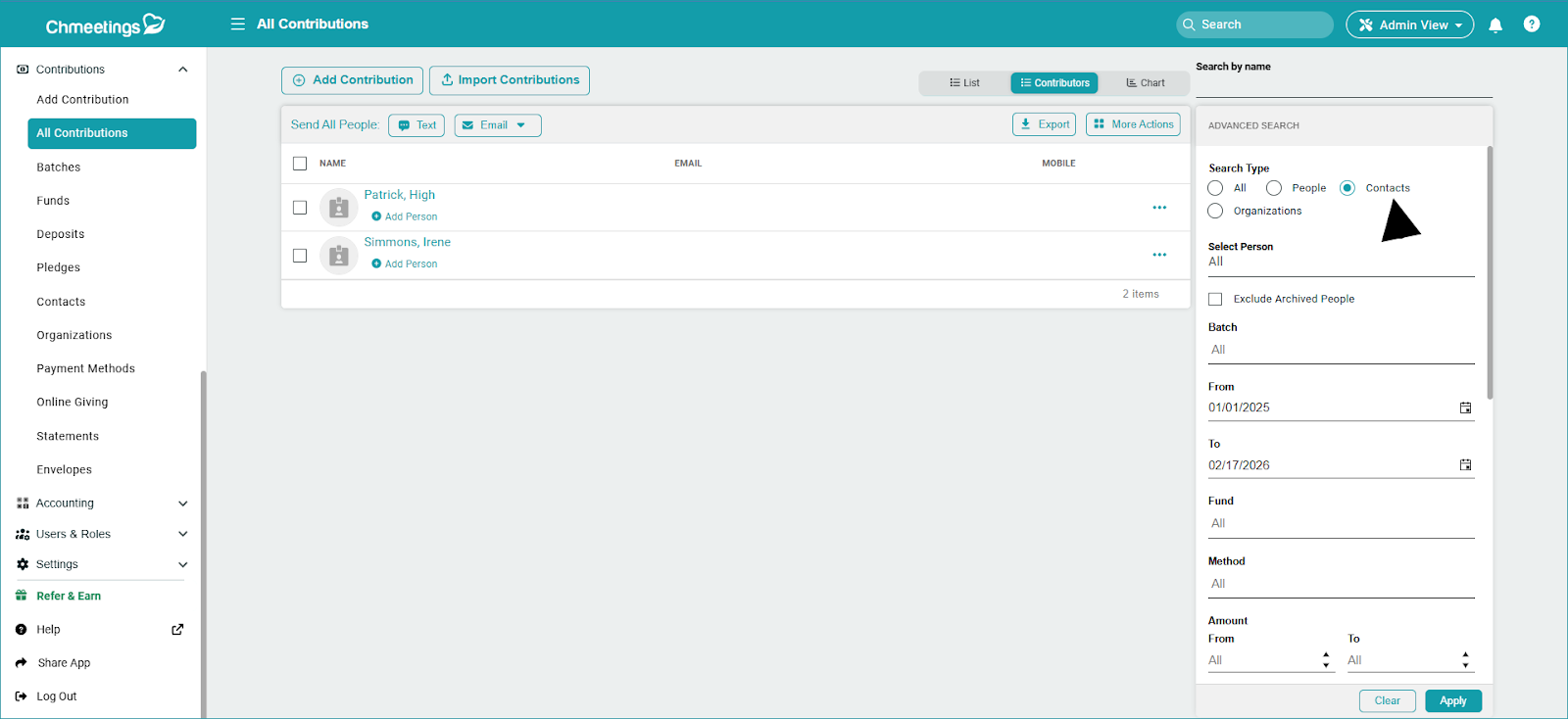The width and height of the screenshot is (1568, 719).
Task: Switch to the Chart view tab
Action: [1145, 83]
